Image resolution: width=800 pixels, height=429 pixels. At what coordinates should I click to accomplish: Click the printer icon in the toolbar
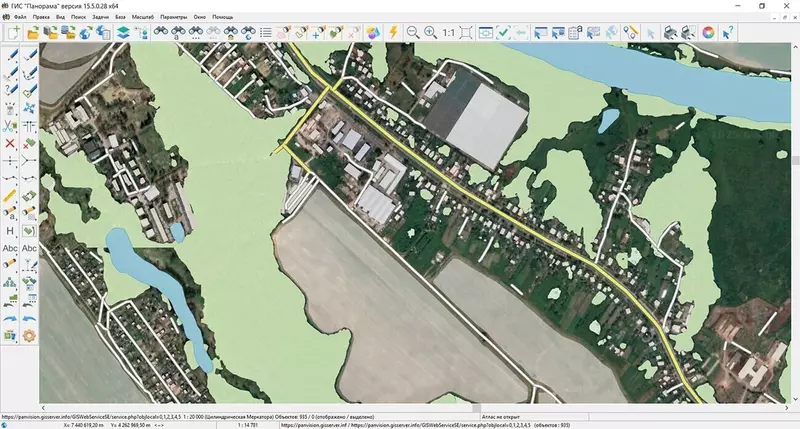(670, 33)
